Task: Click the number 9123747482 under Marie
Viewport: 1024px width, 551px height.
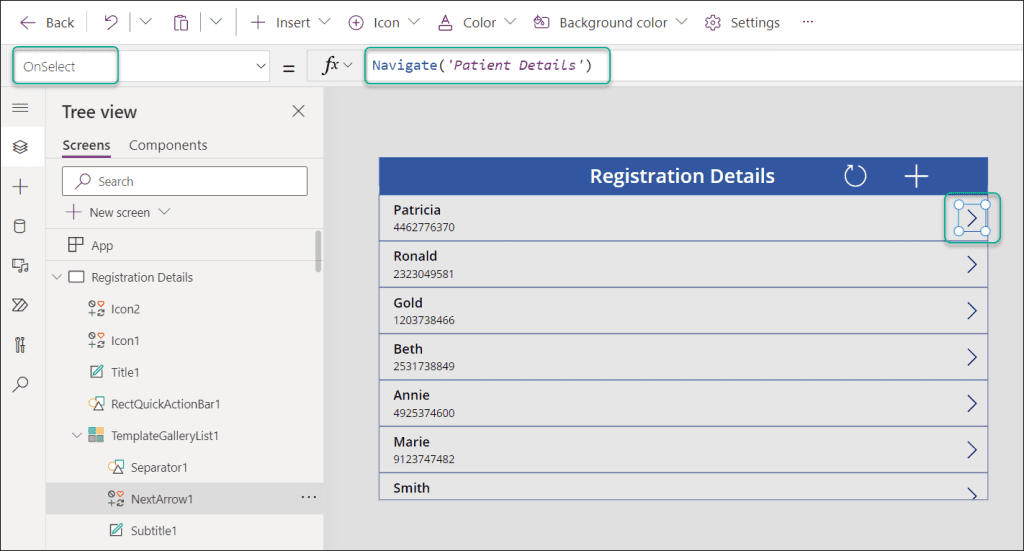Action: tap(424, 459)
